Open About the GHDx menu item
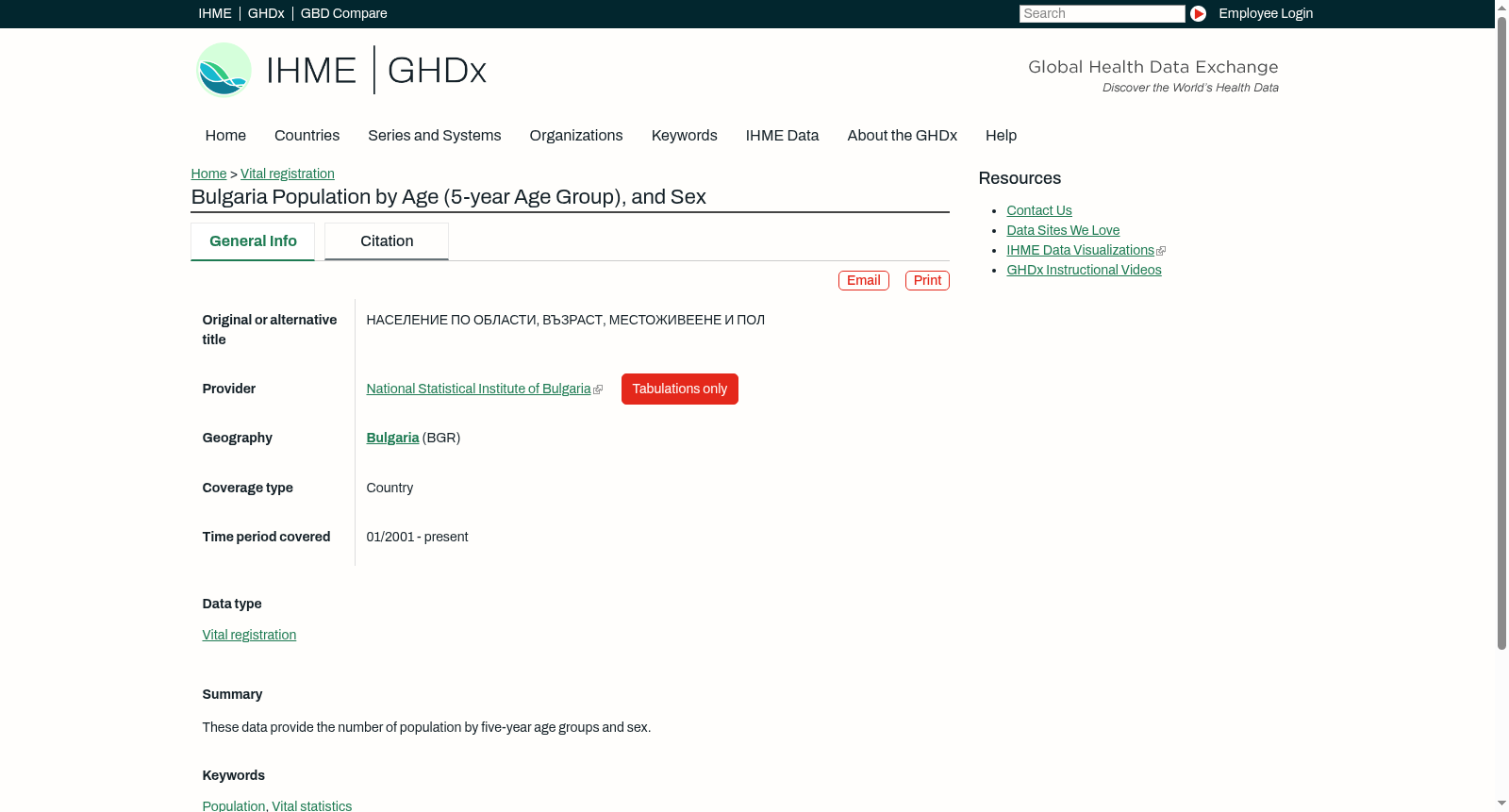1509x812 pixels. (x=902, y=135)
